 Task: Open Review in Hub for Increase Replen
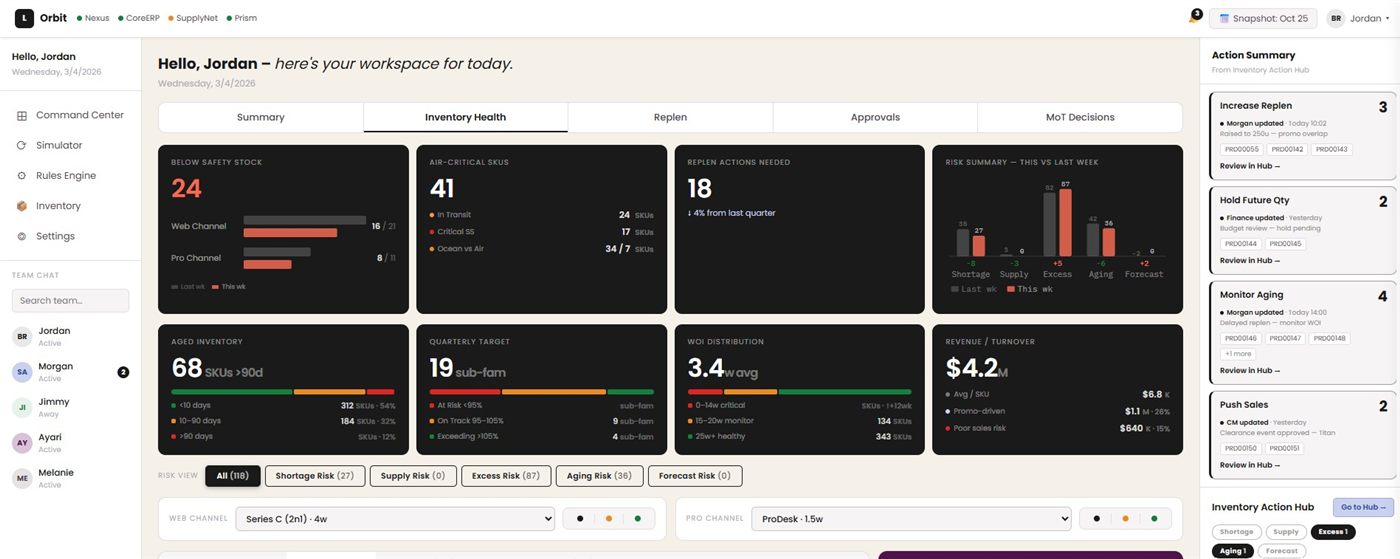click(x=1250, y=166)
